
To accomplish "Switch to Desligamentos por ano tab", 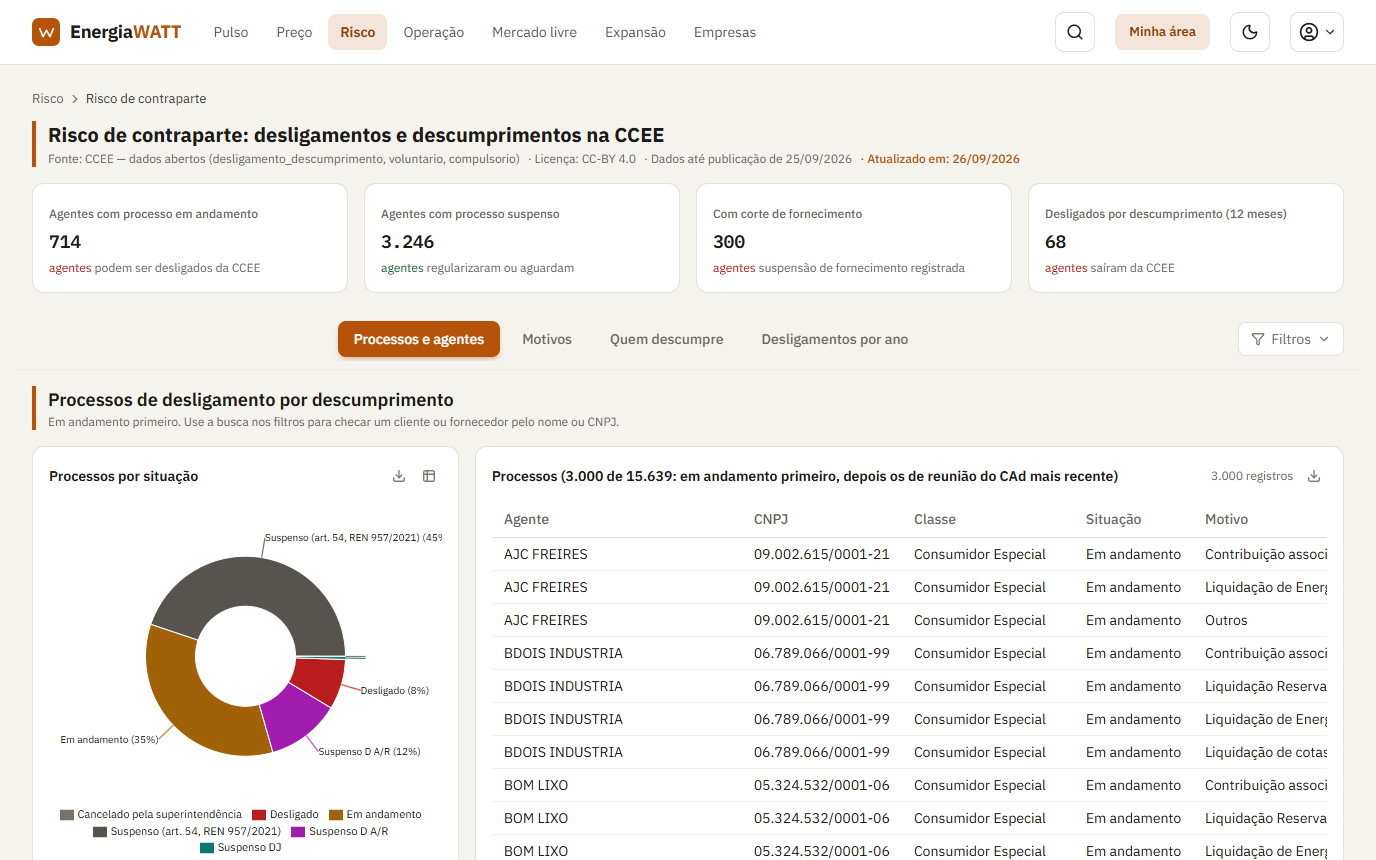I will [835, 339].
